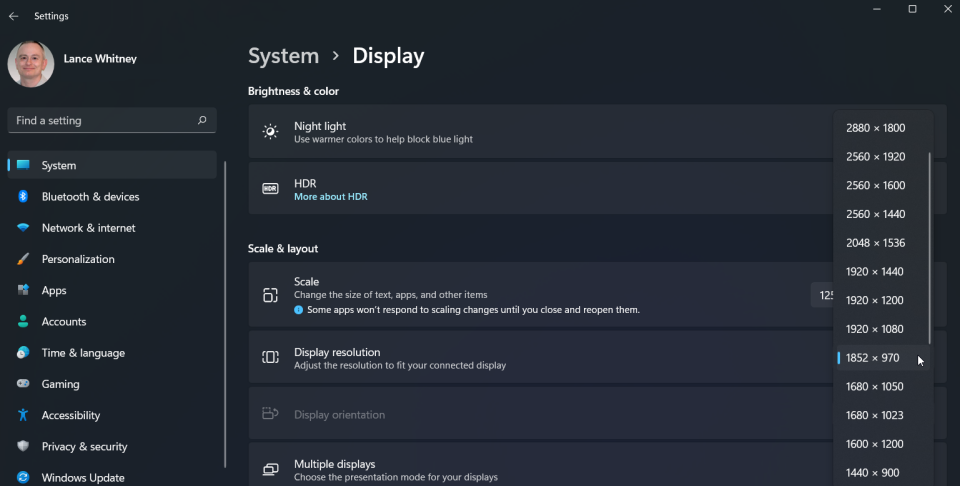This screenshot has height=486, width=960.
Task: Open Gaming settings category
Action: tap(111, 384)
